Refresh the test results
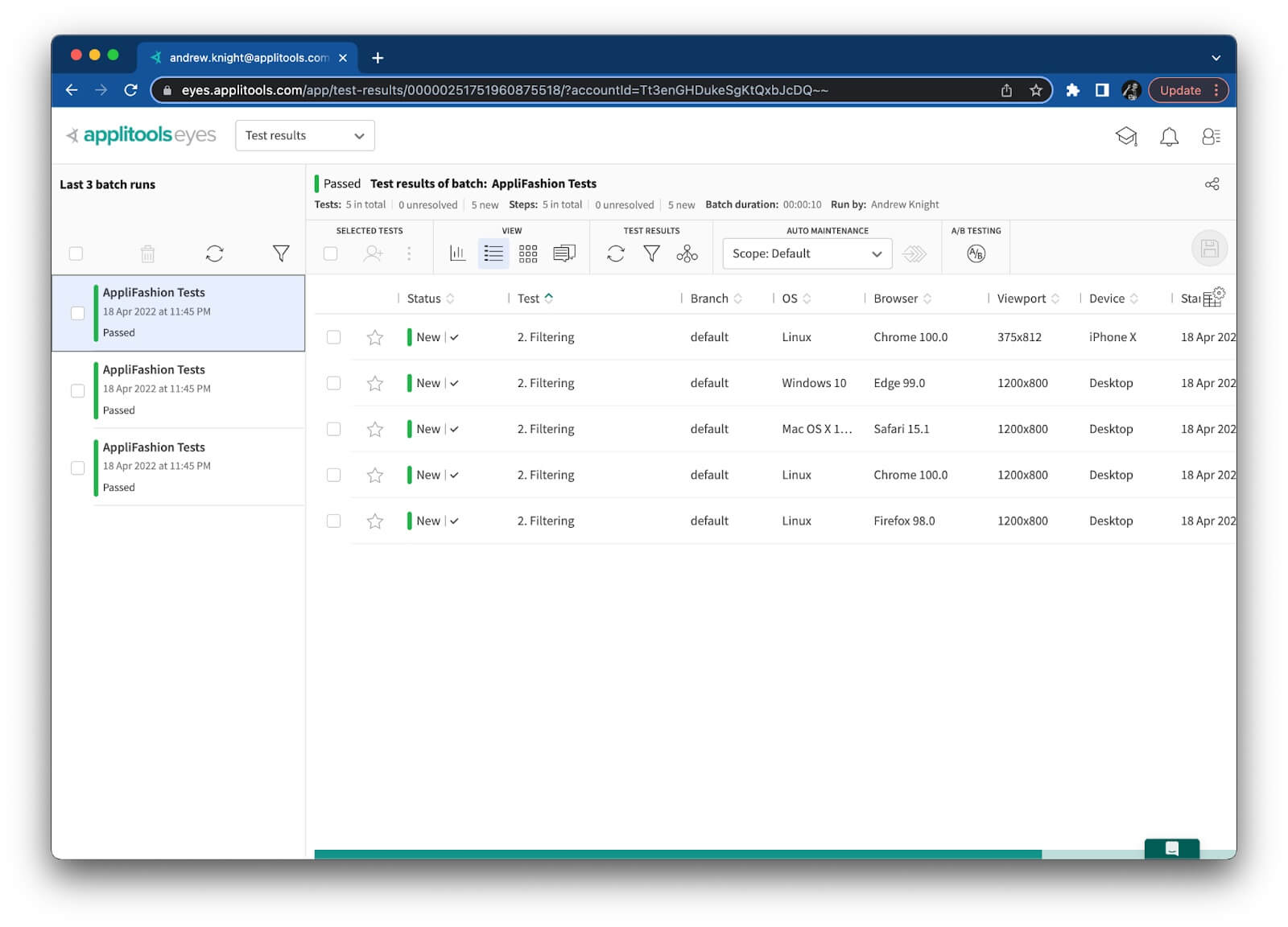 (616, 254)
